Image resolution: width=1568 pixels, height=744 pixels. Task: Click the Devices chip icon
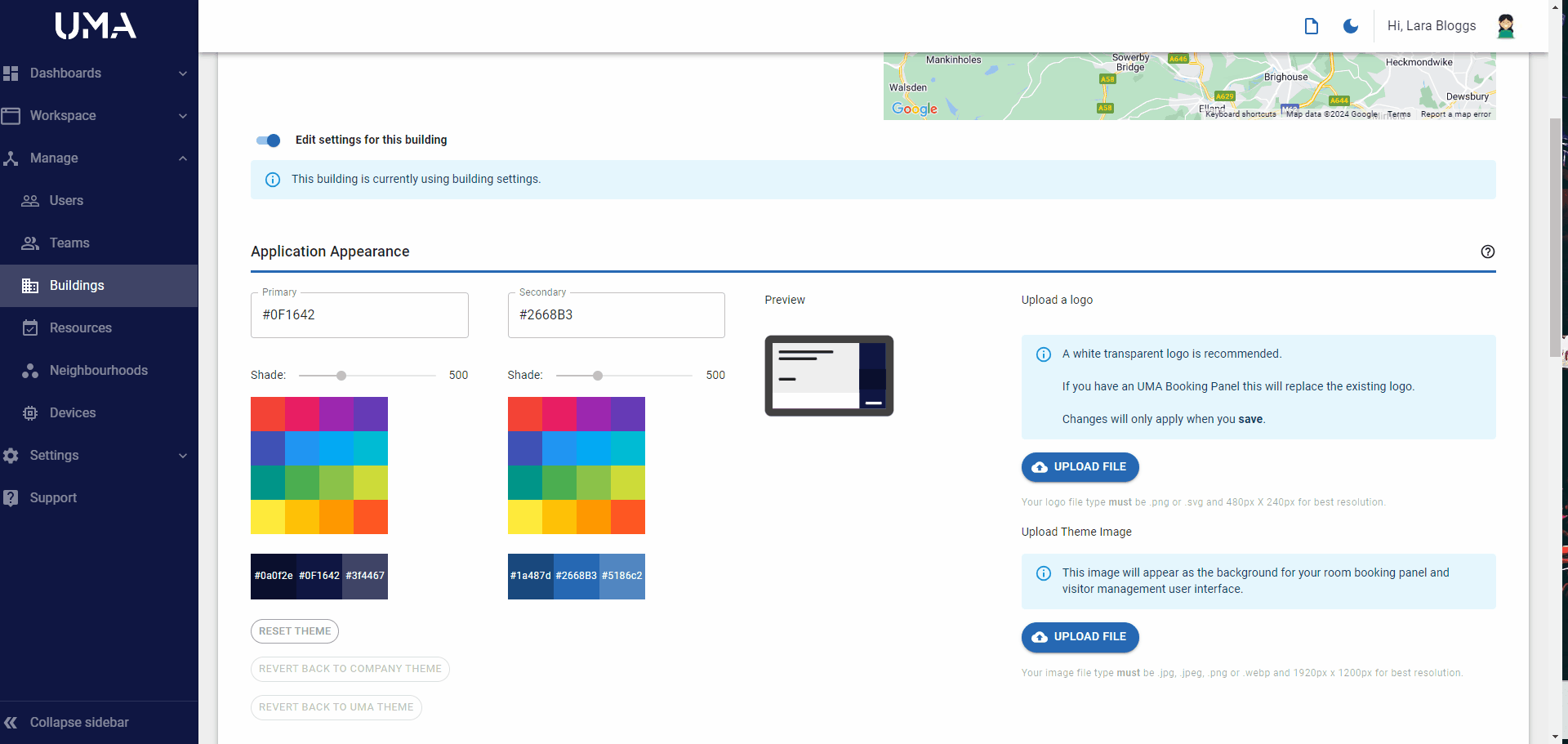coord(30,413)
